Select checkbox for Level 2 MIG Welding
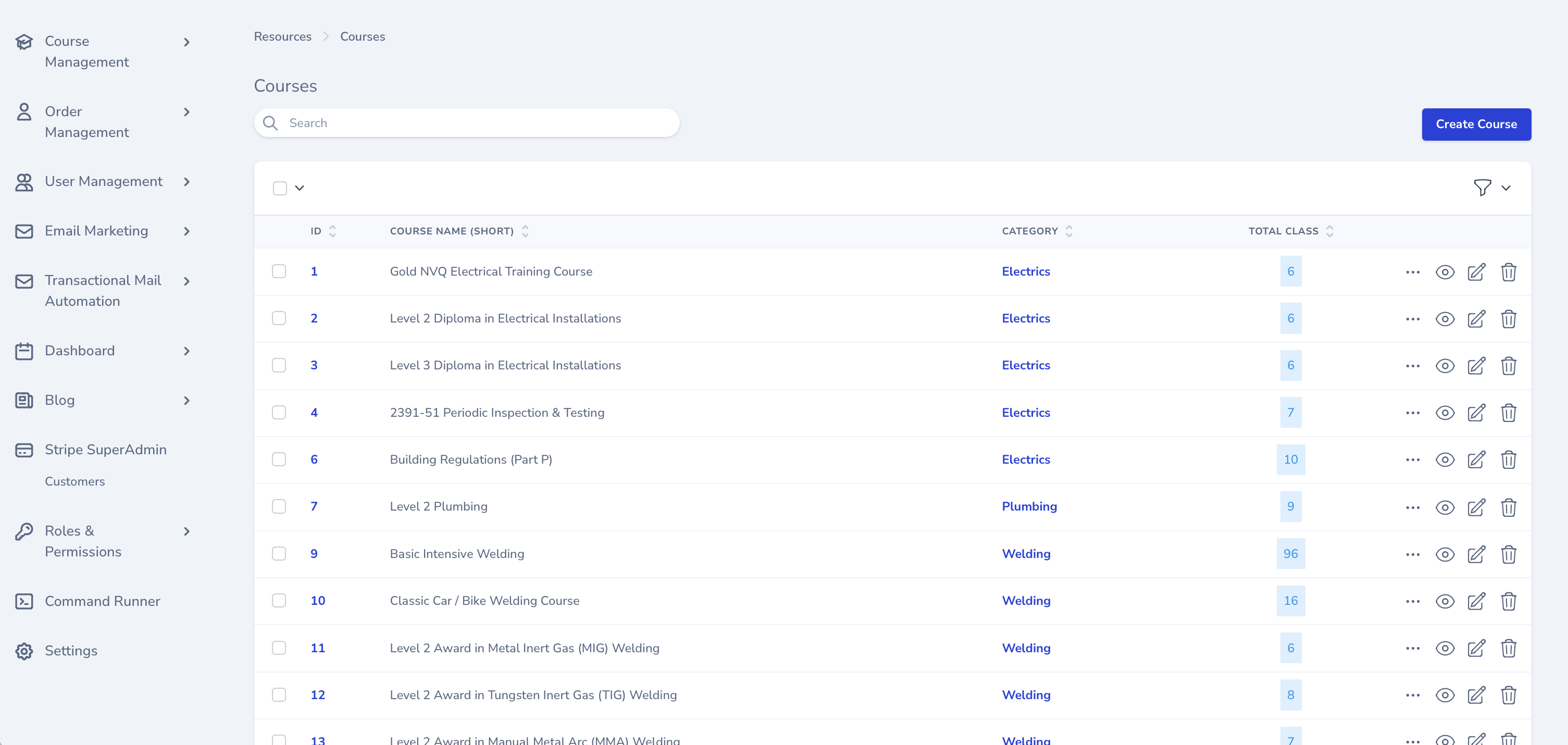Image resolution: width=1568 pixels, height=745 pixels. point(279,648)
